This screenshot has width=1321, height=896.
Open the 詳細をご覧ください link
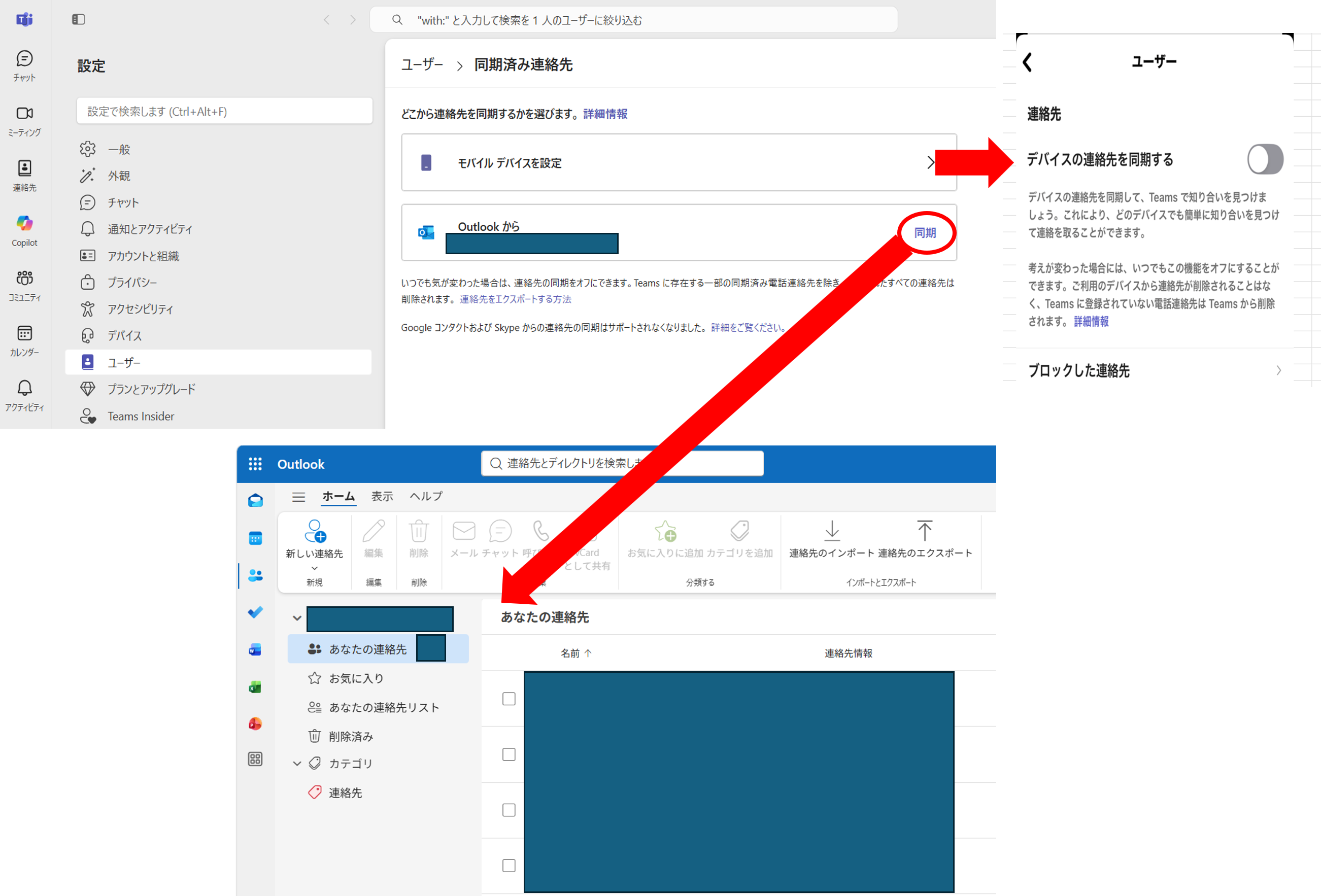[x=748, y=327]
